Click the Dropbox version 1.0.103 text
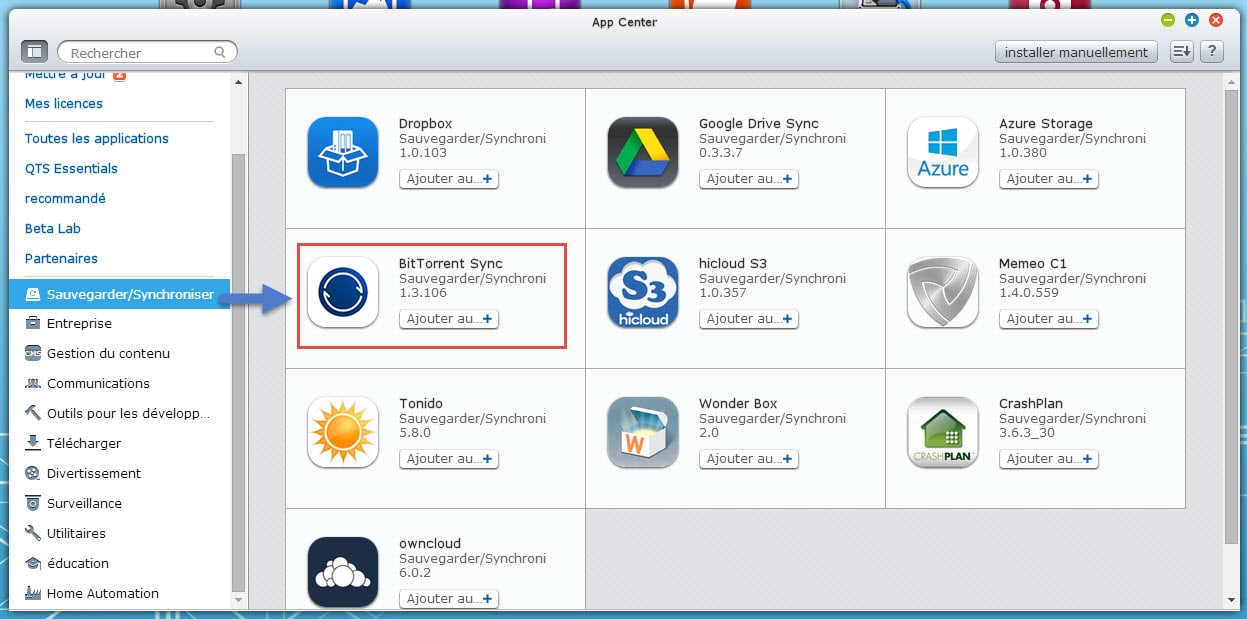This screenshot has width=1247, height=619. click(423, 153)
